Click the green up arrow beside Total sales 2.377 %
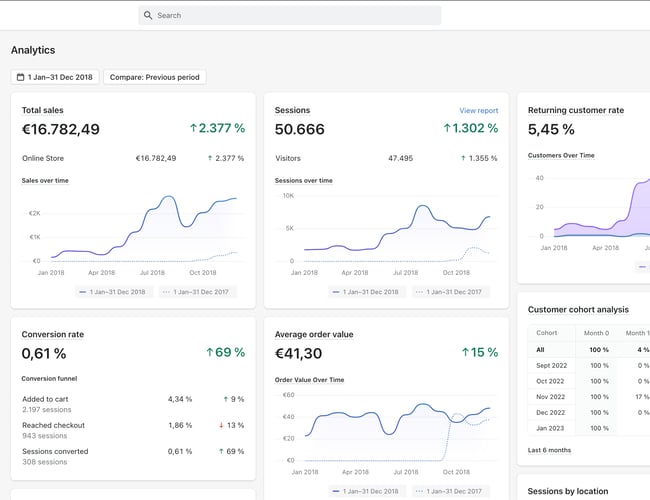 pyautogui.click(x=193, y=128)
